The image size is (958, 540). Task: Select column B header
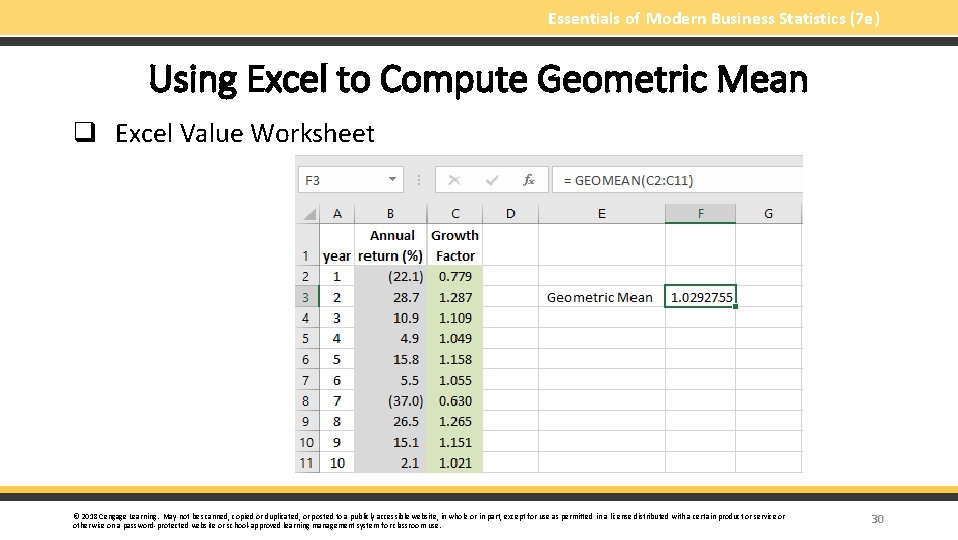click(x=390, y=214)
